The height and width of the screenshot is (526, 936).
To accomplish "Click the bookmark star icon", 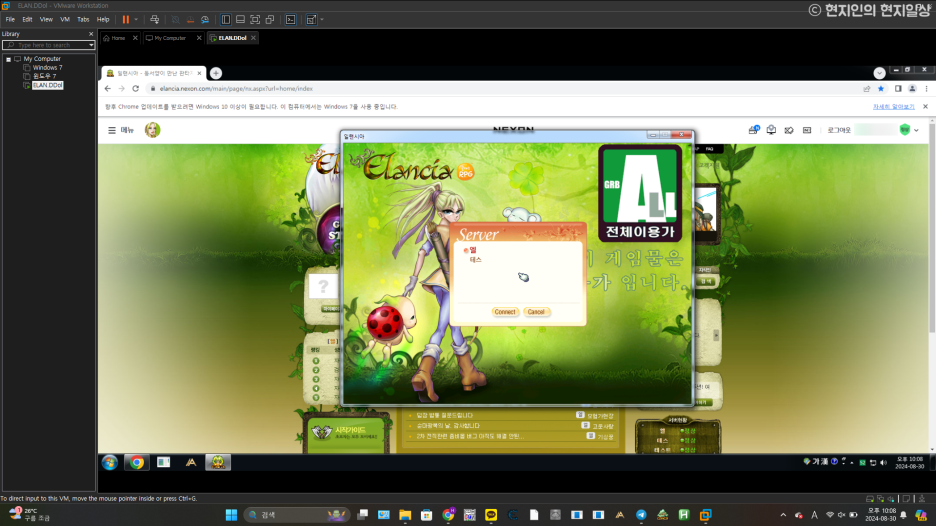I will (x=881, y=88).
